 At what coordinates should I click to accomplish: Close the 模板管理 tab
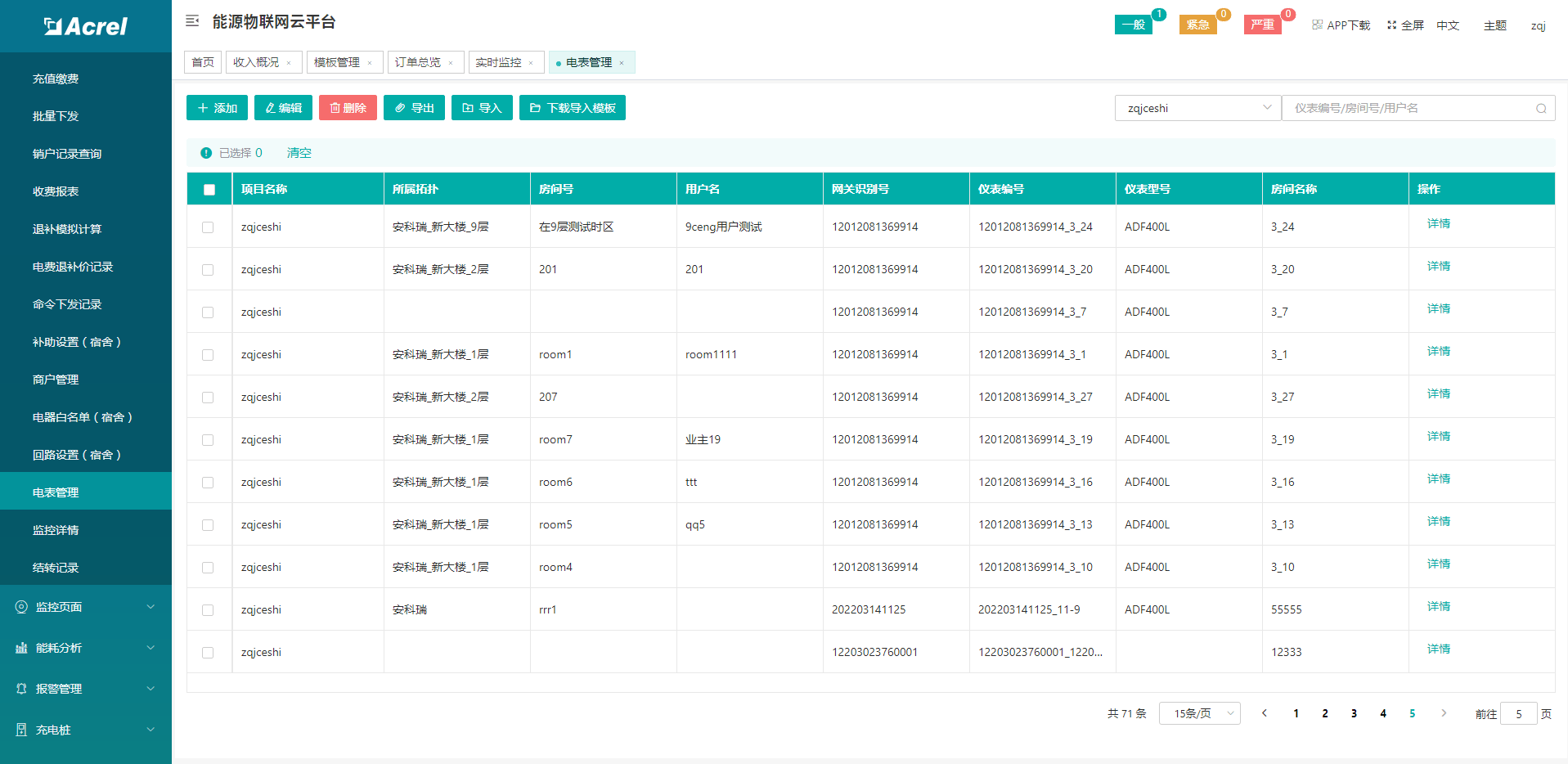pyautogui.click(x=370, y=63)
